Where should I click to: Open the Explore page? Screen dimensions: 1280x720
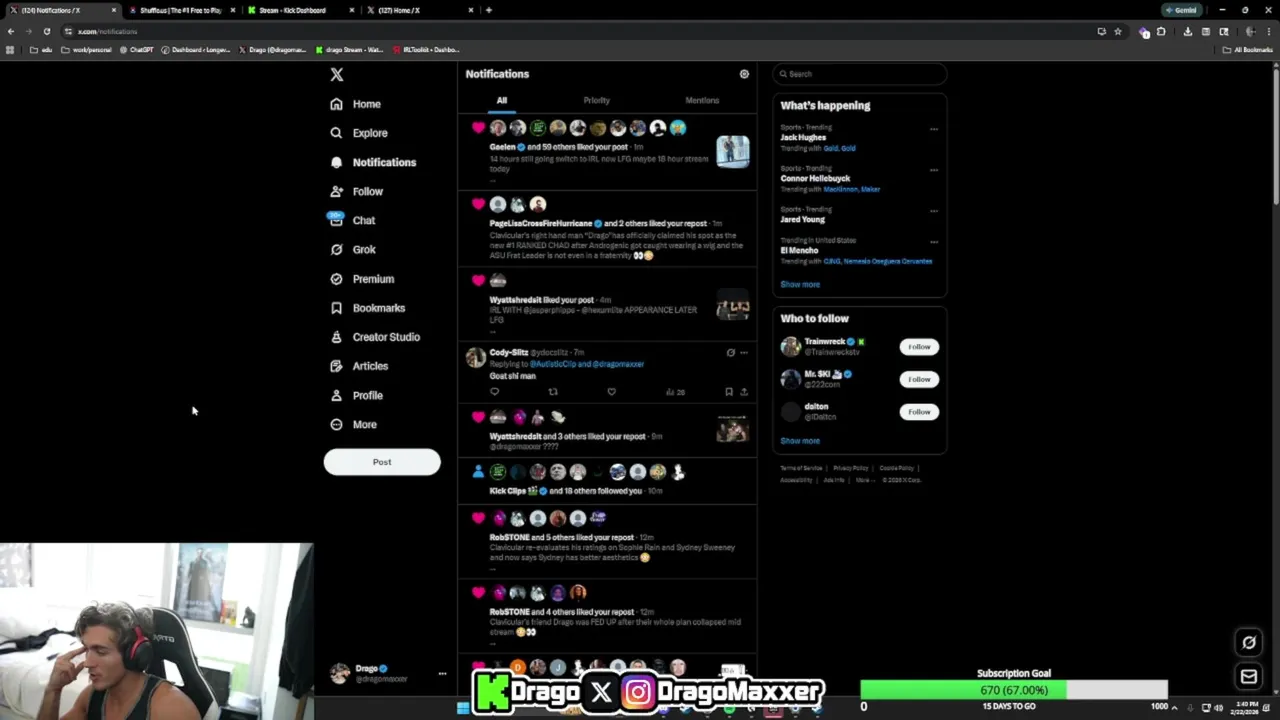coord(359,133)
